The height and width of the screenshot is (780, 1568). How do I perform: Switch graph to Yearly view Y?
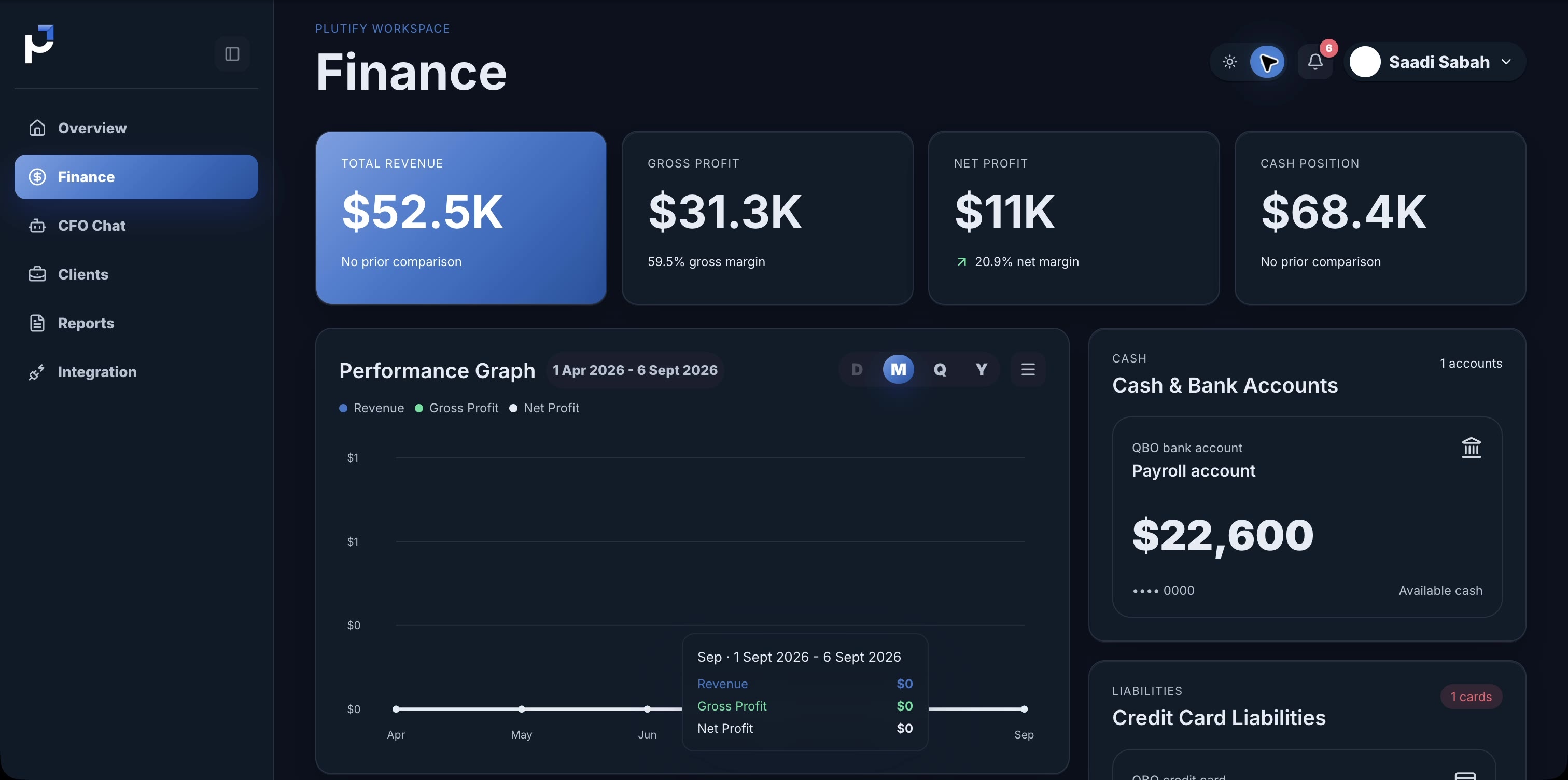pyautogui.click(x=981, y=369)
